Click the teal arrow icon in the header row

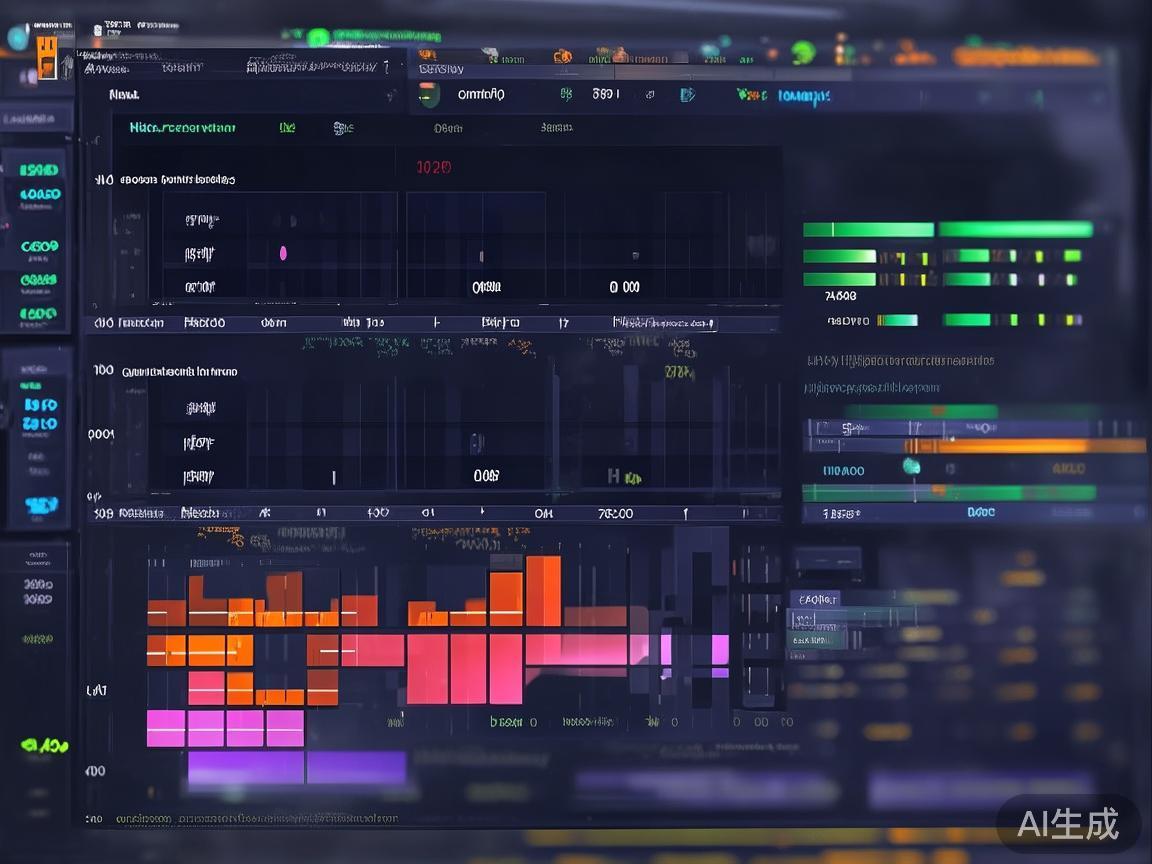pos(687,95)
